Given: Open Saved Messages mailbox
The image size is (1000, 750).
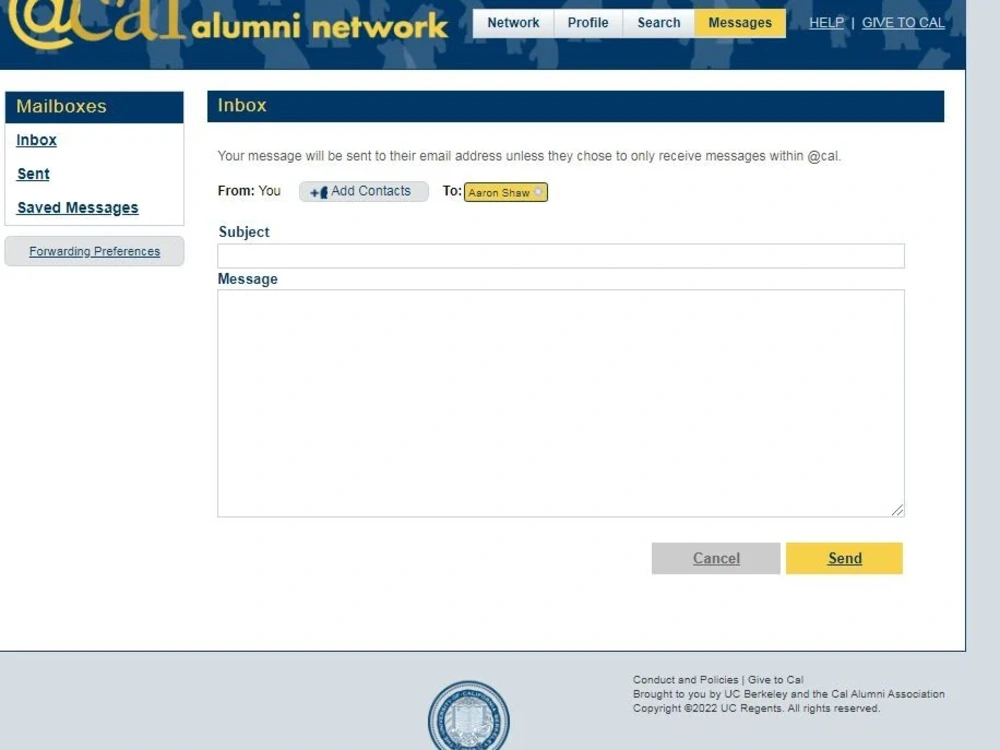Looking at the screenshot, I should (78, 207).
